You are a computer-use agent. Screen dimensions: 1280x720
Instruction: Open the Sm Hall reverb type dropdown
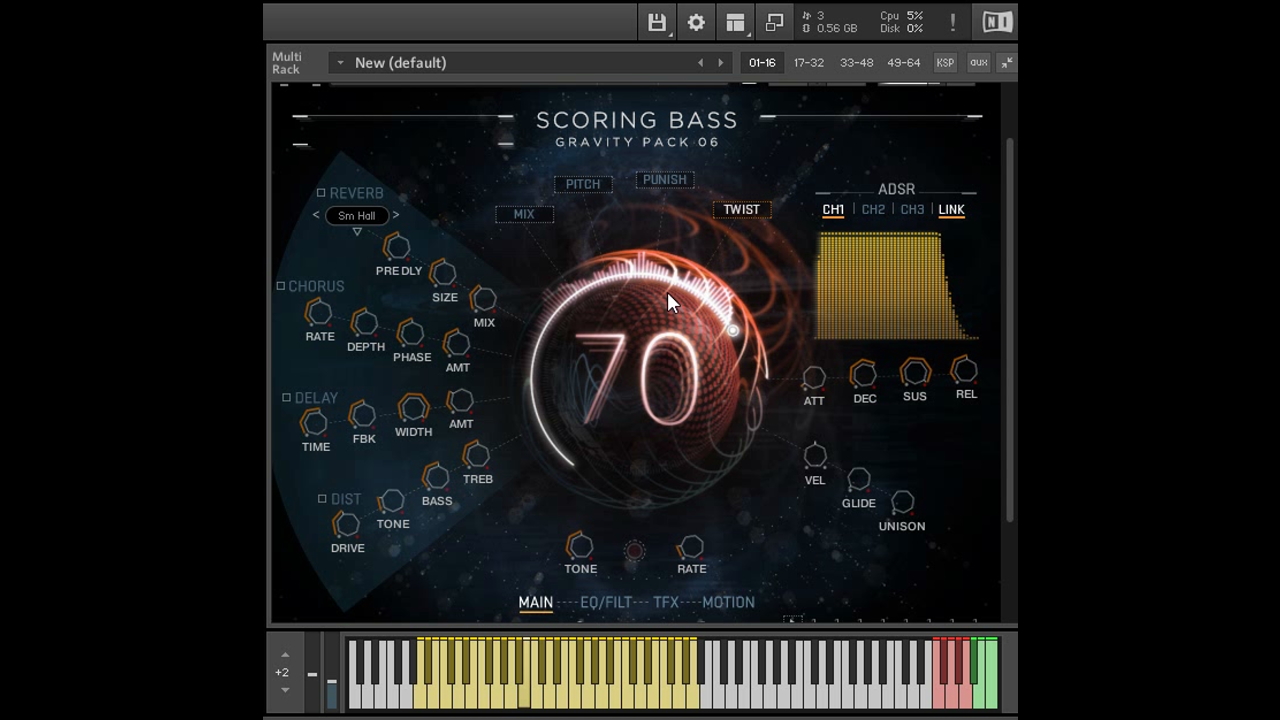pyautogui.click(x=356, y=215)
